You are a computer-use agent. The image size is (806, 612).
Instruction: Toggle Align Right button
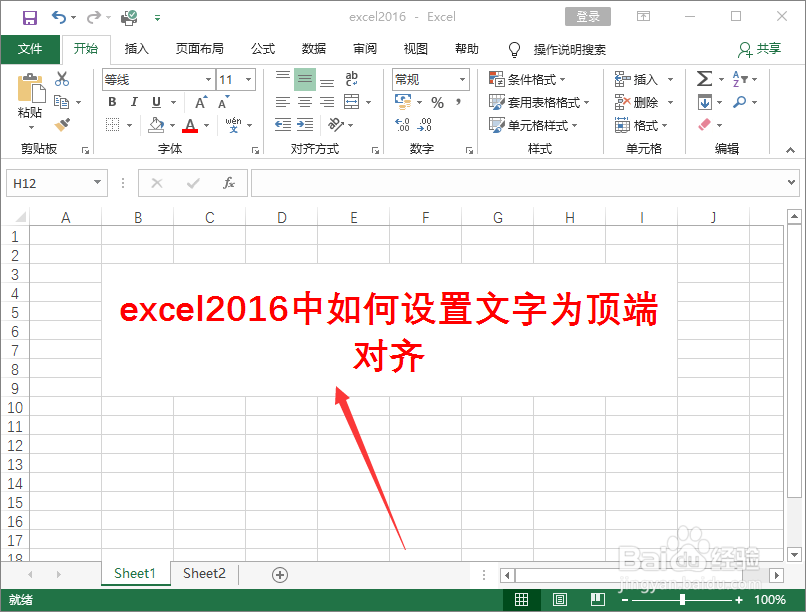[327, 102]
